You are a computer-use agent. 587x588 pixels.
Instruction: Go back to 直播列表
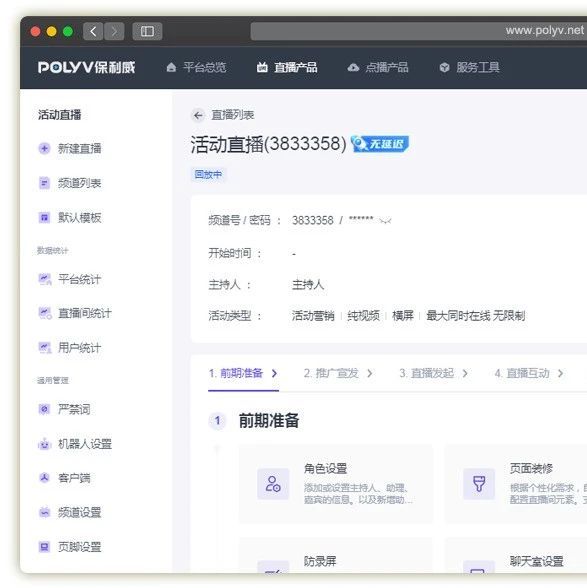coord(233,115)
